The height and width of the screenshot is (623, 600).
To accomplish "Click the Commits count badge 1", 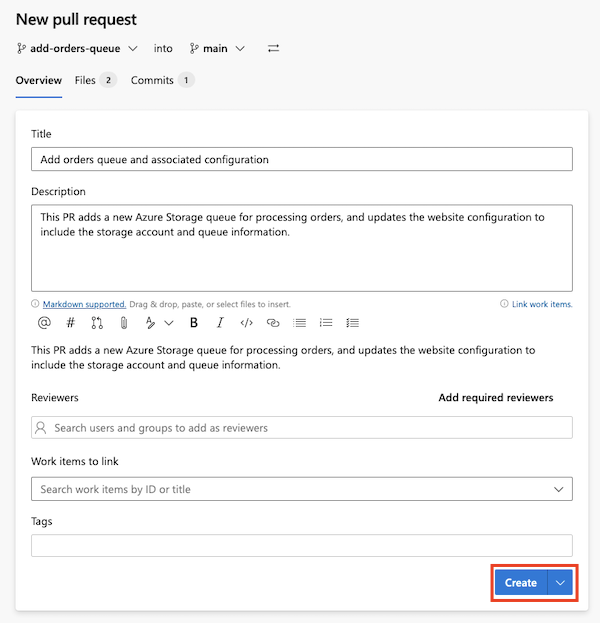I will tap(186, 80).
